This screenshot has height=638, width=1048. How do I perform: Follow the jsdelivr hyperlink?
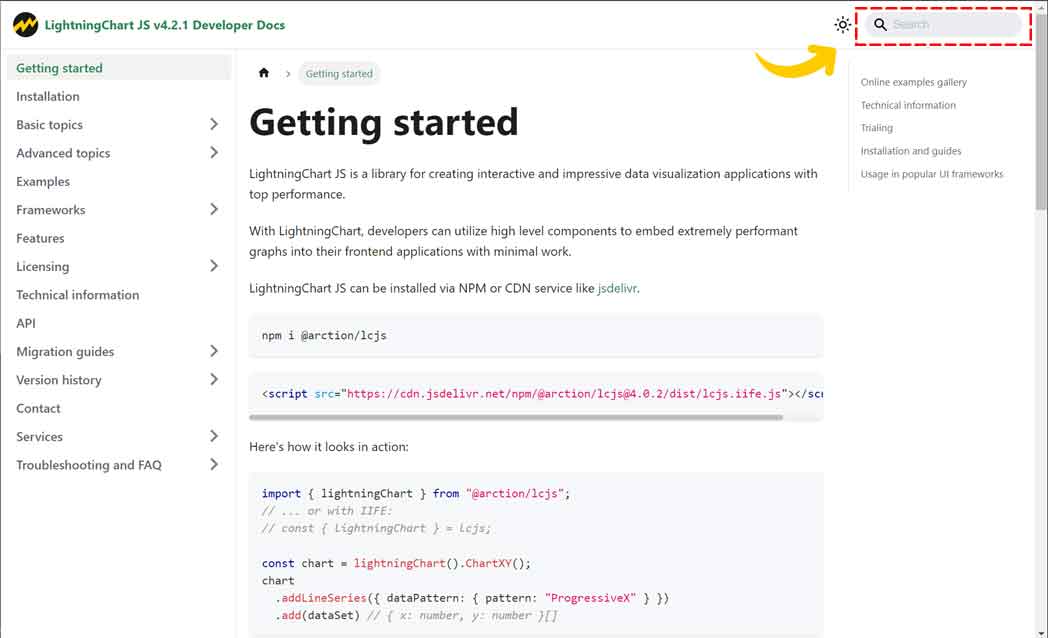pyautogui.click(x=616, y=288)
